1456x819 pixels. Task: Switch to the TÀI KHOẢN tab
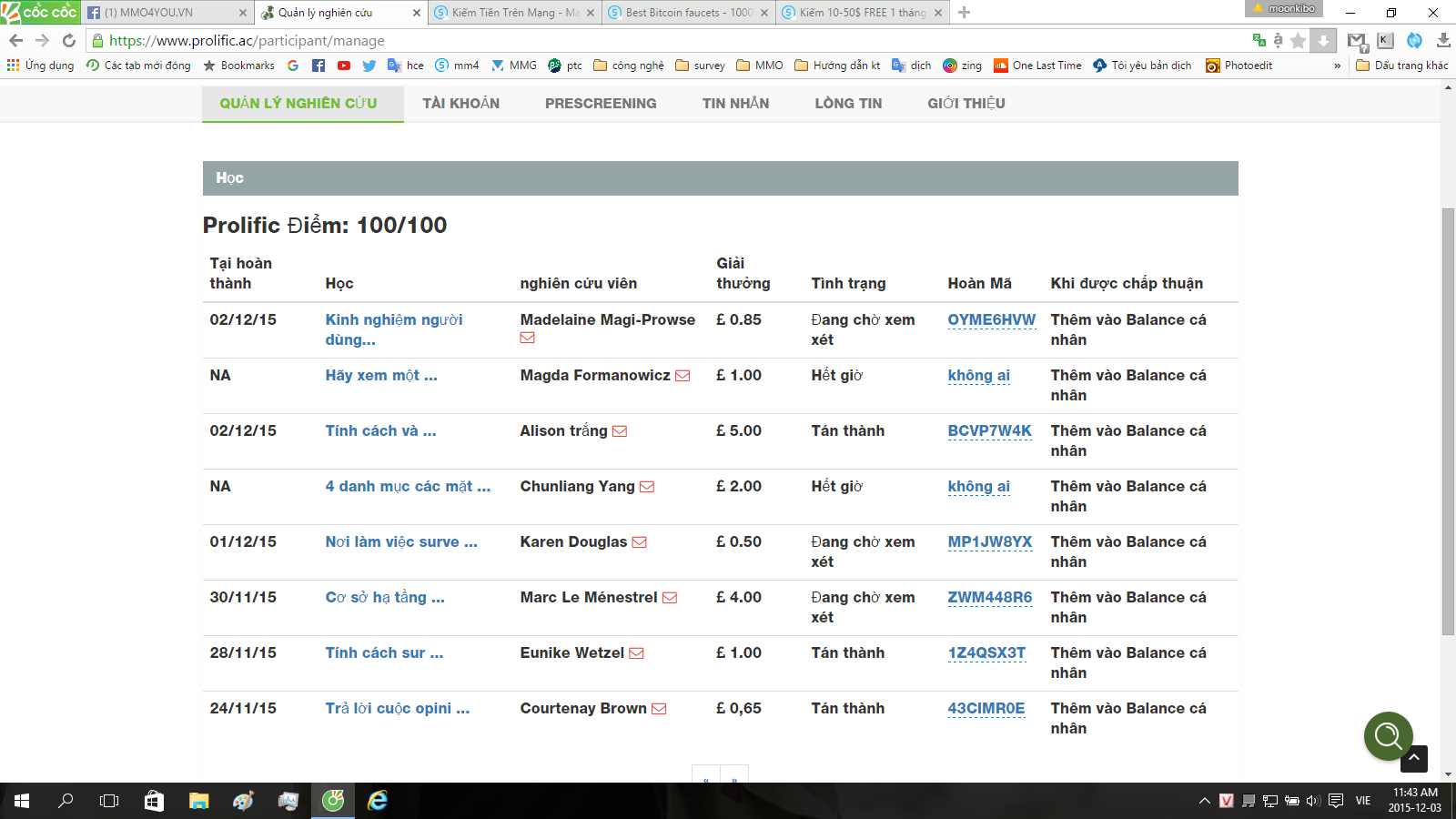[460, 104]
